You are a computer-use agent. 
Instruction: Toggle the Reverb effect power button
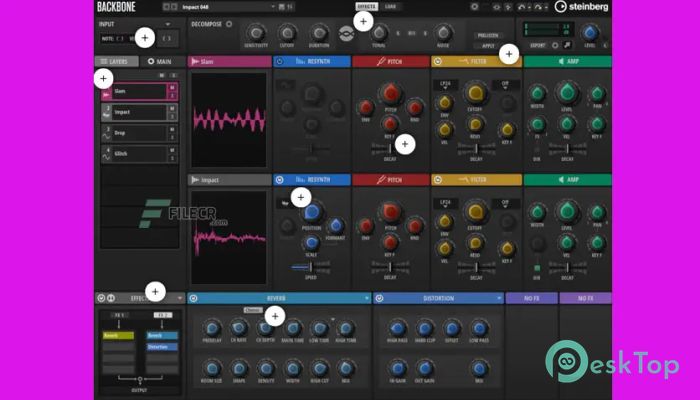[194, 298]
